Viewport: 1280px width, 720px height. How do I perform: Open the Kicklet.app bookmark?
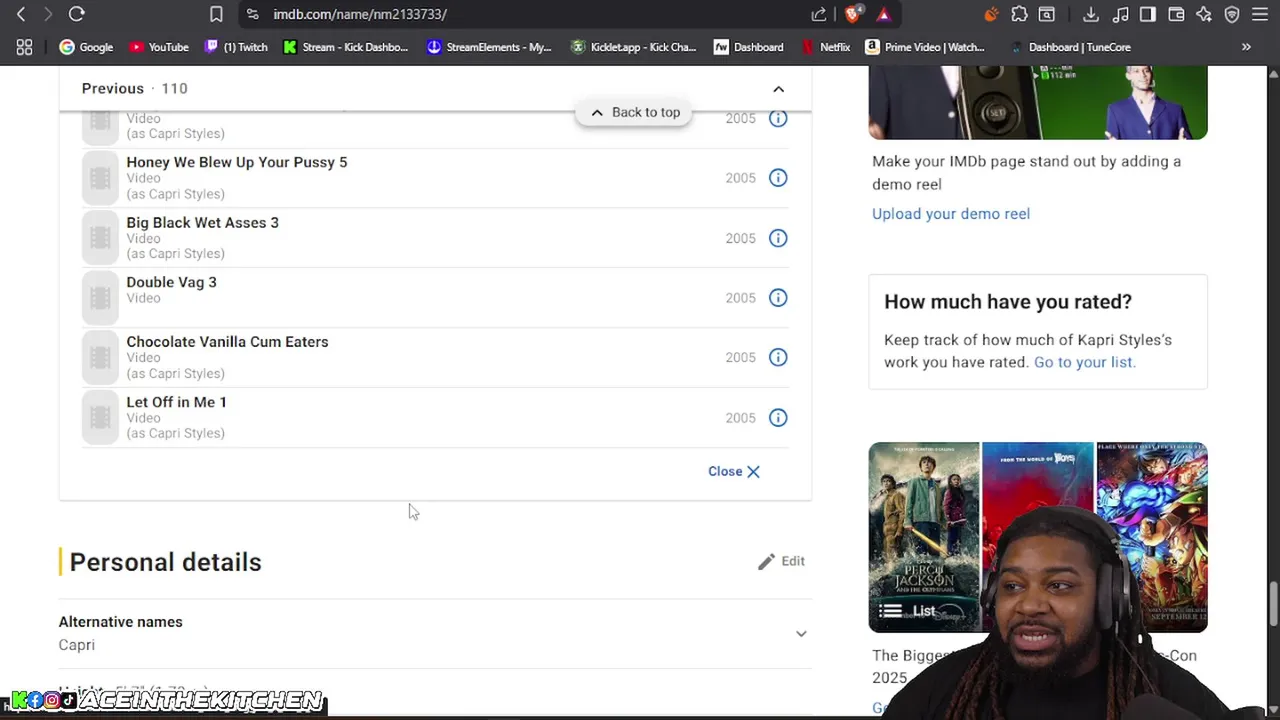click(633, 47)
